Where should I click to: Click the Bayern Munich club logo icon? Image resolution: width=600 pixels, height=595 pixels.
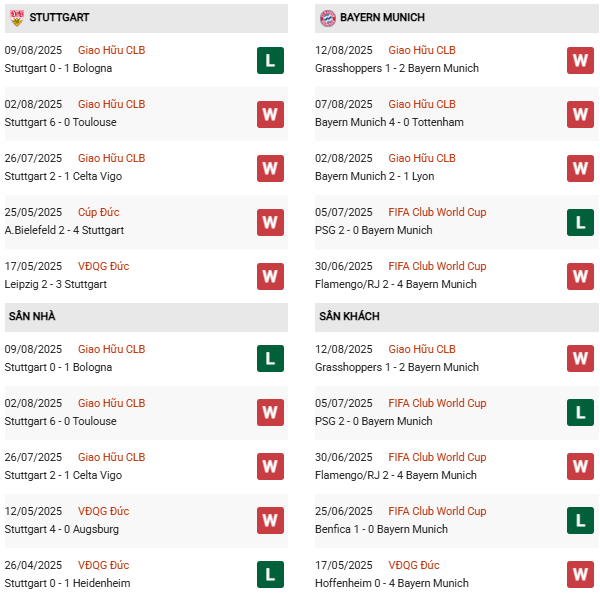327,17
